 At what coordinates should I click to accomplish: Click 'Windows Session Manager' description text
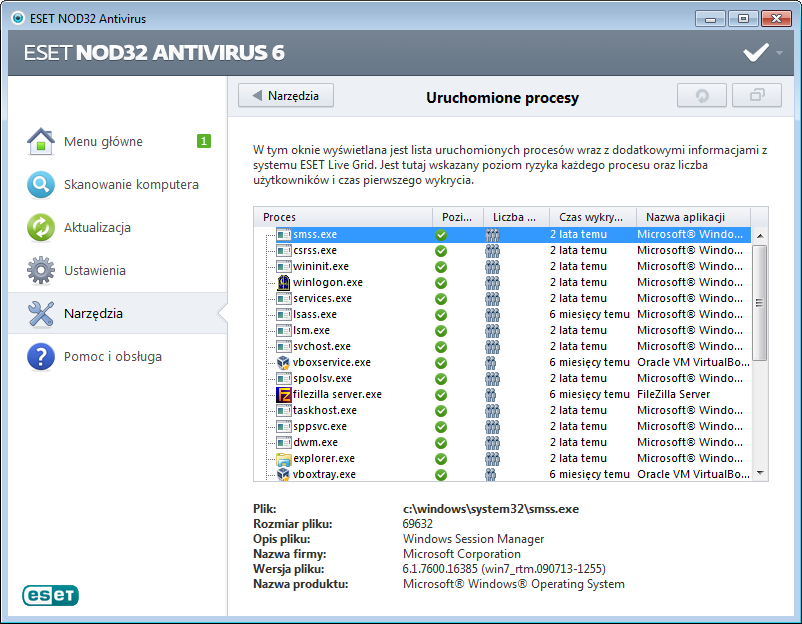coord(474,539)
